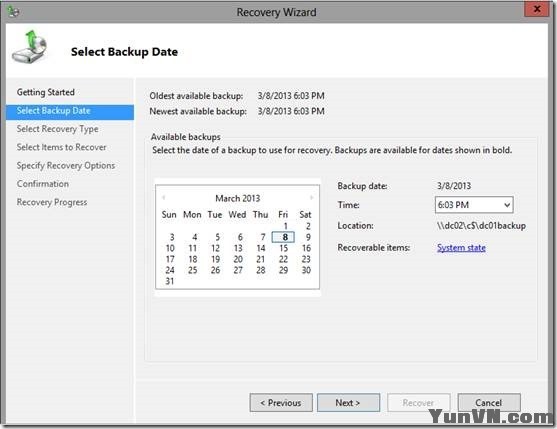Click the Backup date value 3/8/2013
557x429 pixels.
pos(454,186)
